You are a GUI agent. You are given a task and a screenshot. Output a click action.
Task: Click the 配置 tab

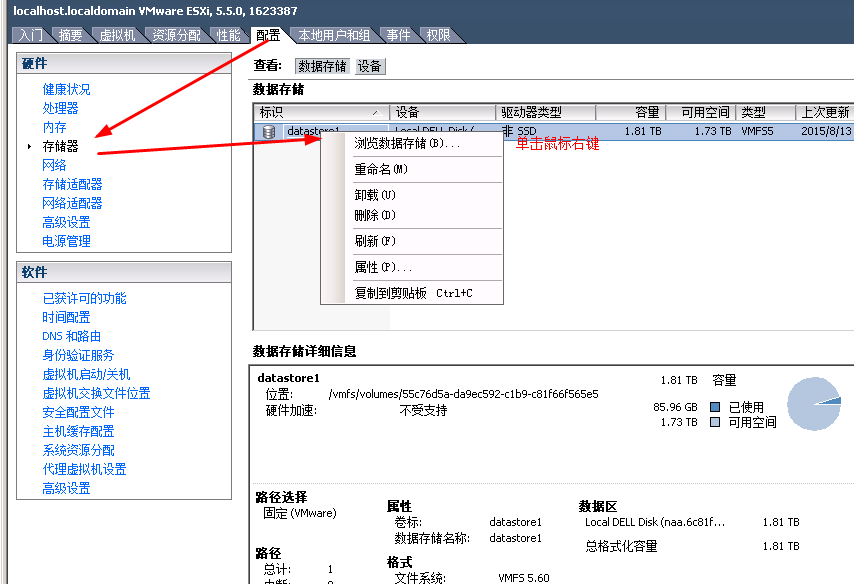point(268,35)
